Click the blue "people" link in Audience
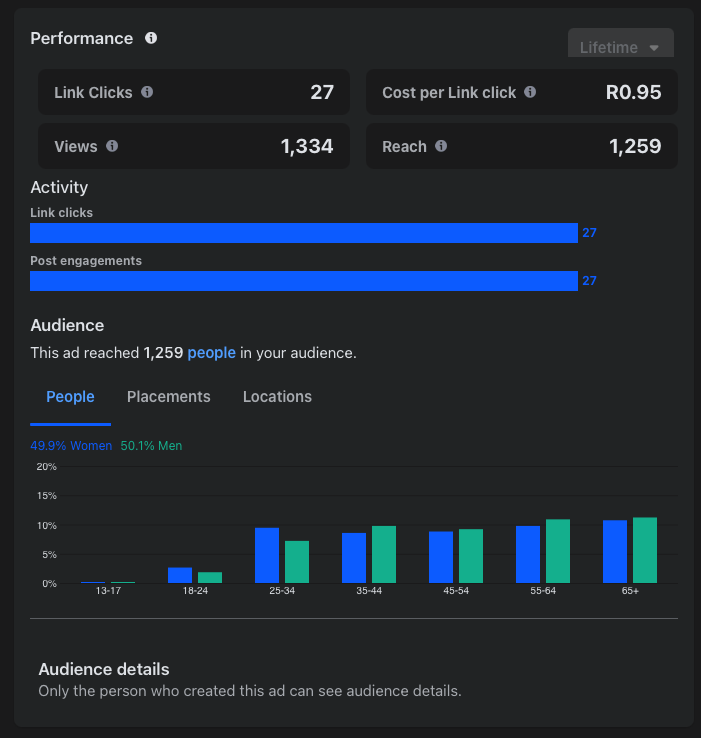The image size is (701, 738). tap(211, 353)
